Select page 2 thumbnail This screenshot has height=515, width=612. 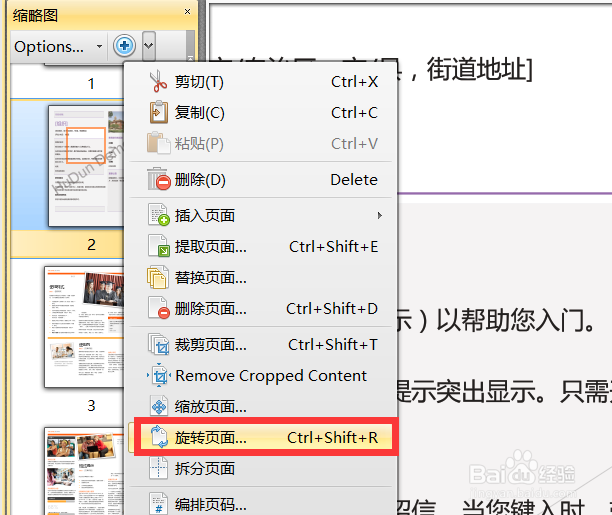[x=86, y=166]
